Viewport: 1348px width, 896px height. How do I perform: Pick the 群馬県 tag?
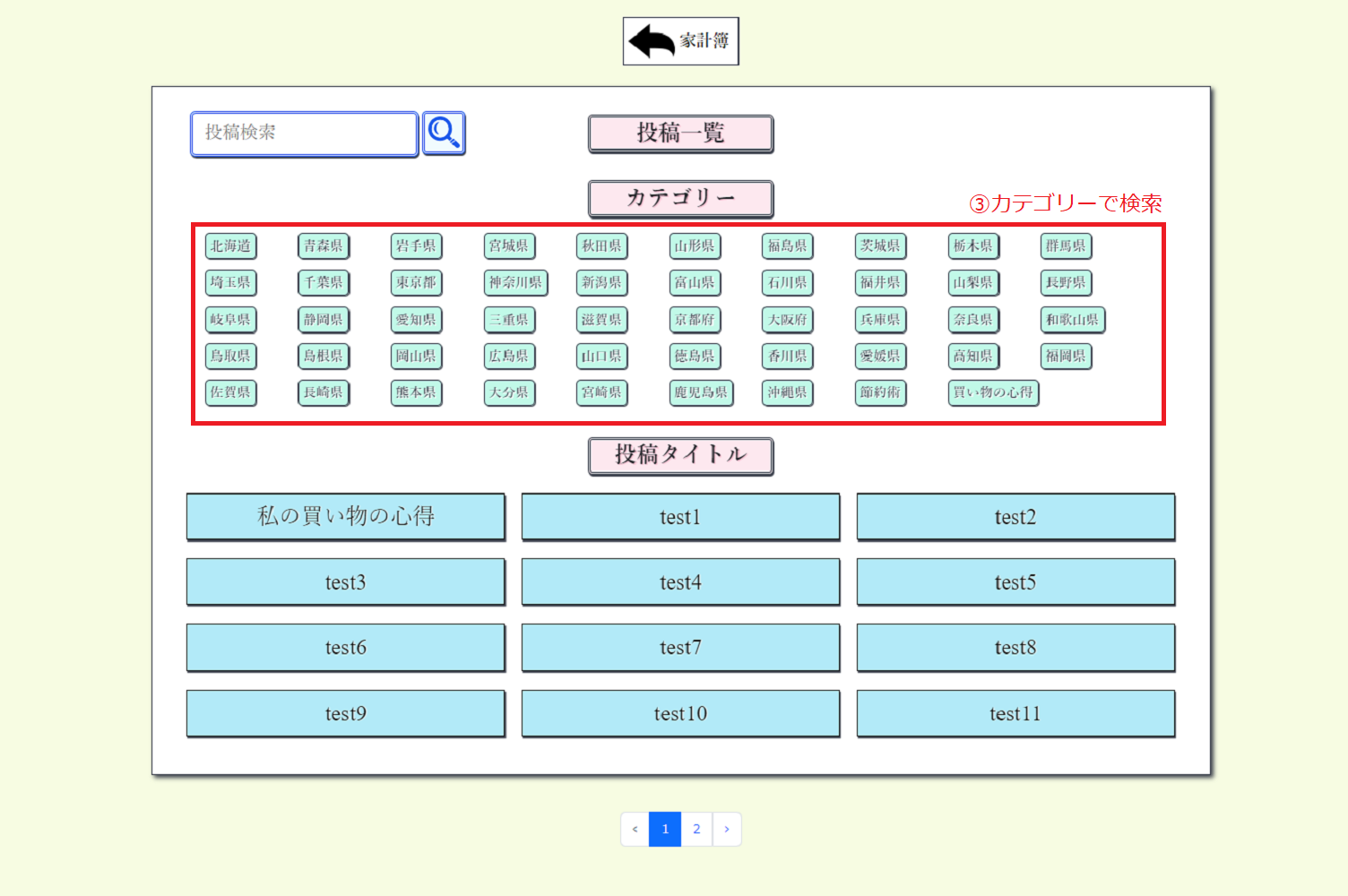(1067, 246)
